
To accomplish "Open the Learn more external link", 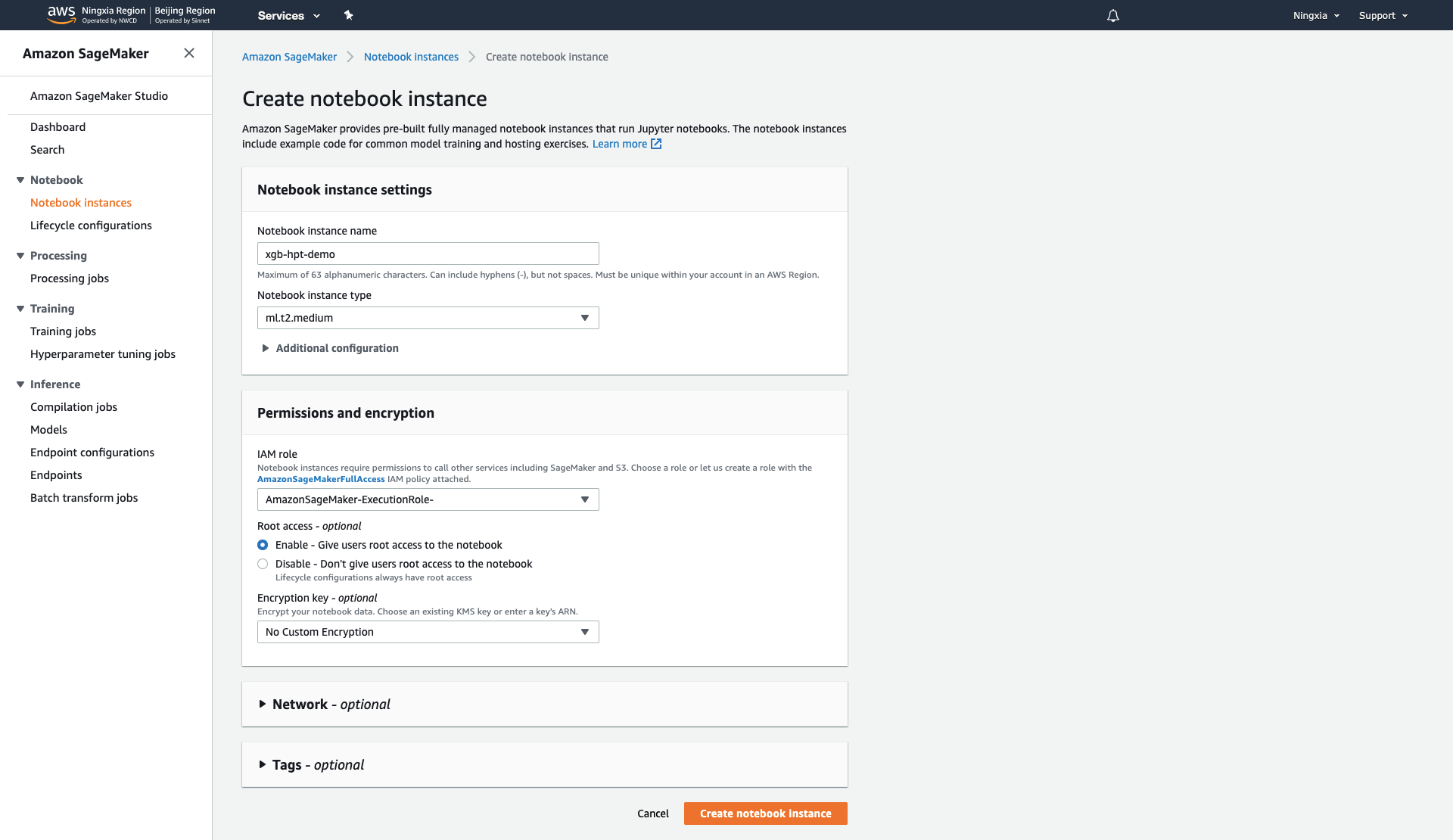I will pos(627,144).
